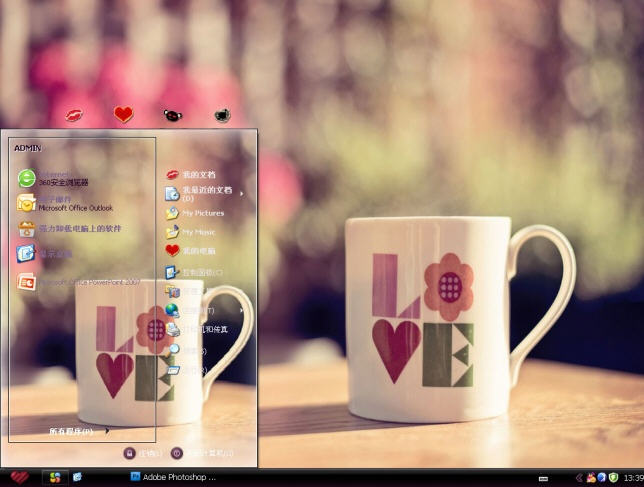Expand 所有程序(P) all programs
This screenshot has height=487, width=644.
click(79, 431)
